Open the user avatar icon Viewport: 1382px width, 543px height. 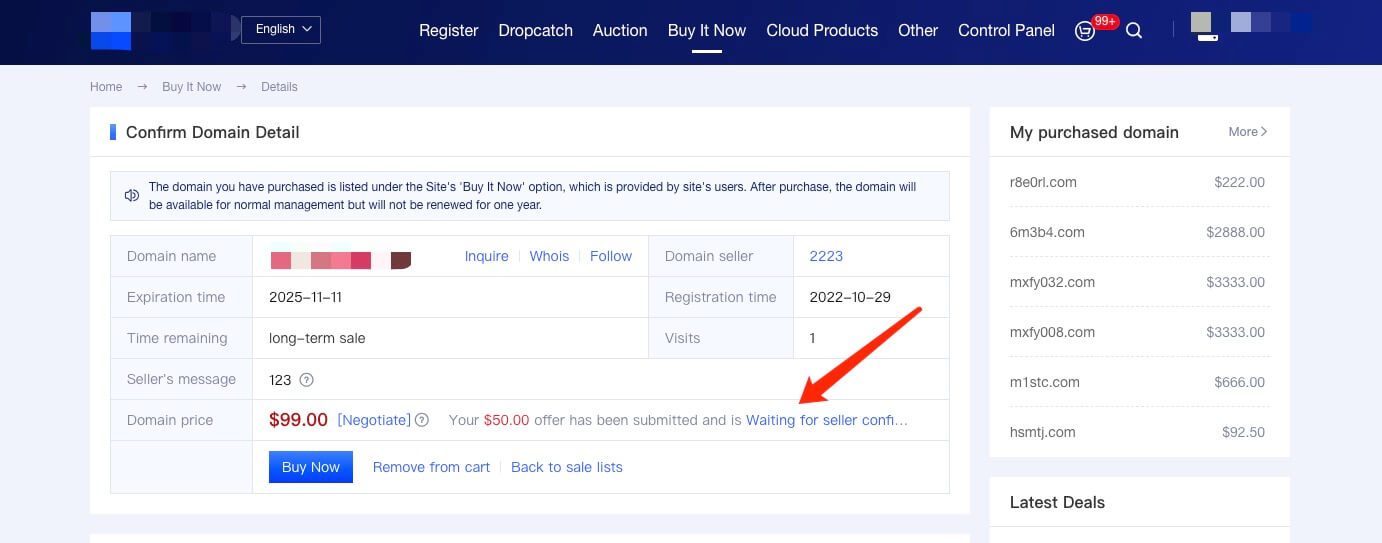(1203, 26)
